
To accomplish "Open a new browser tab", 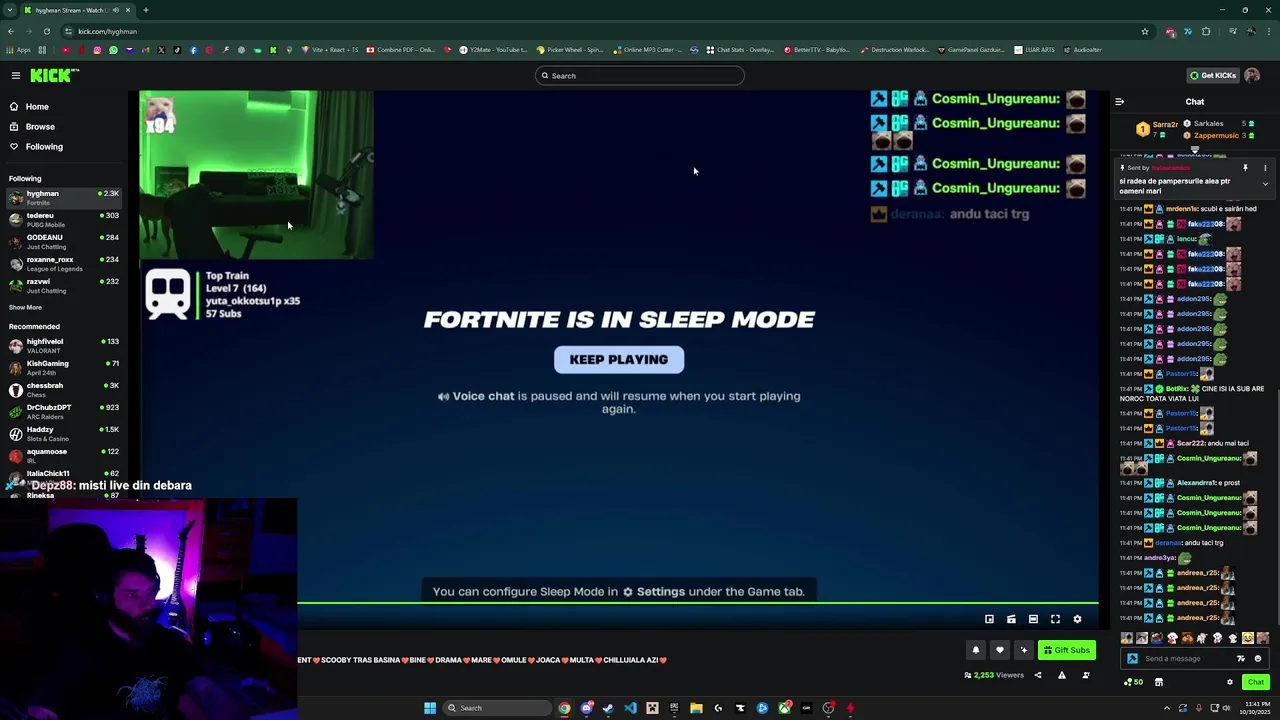I will 145,10.
